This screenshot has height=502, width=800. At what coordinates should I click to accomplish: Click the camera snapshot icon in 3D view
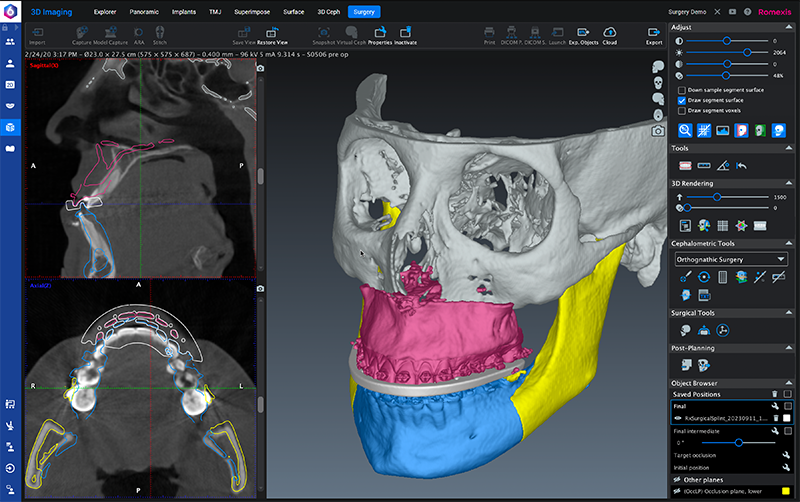[x=658, y=131]
